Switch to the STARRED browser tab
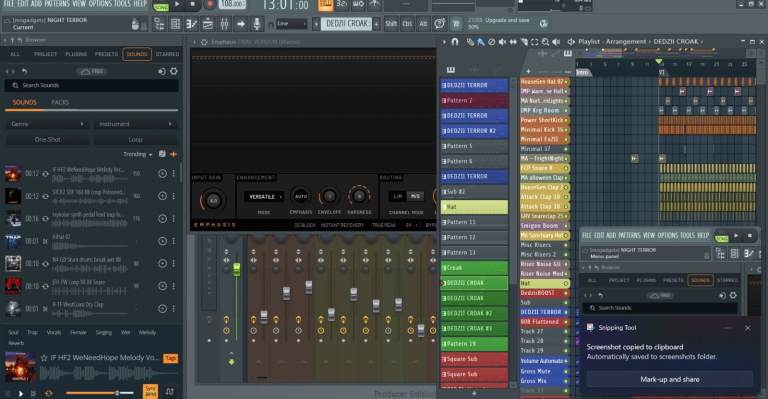768x399 pixels. point(168,54)
